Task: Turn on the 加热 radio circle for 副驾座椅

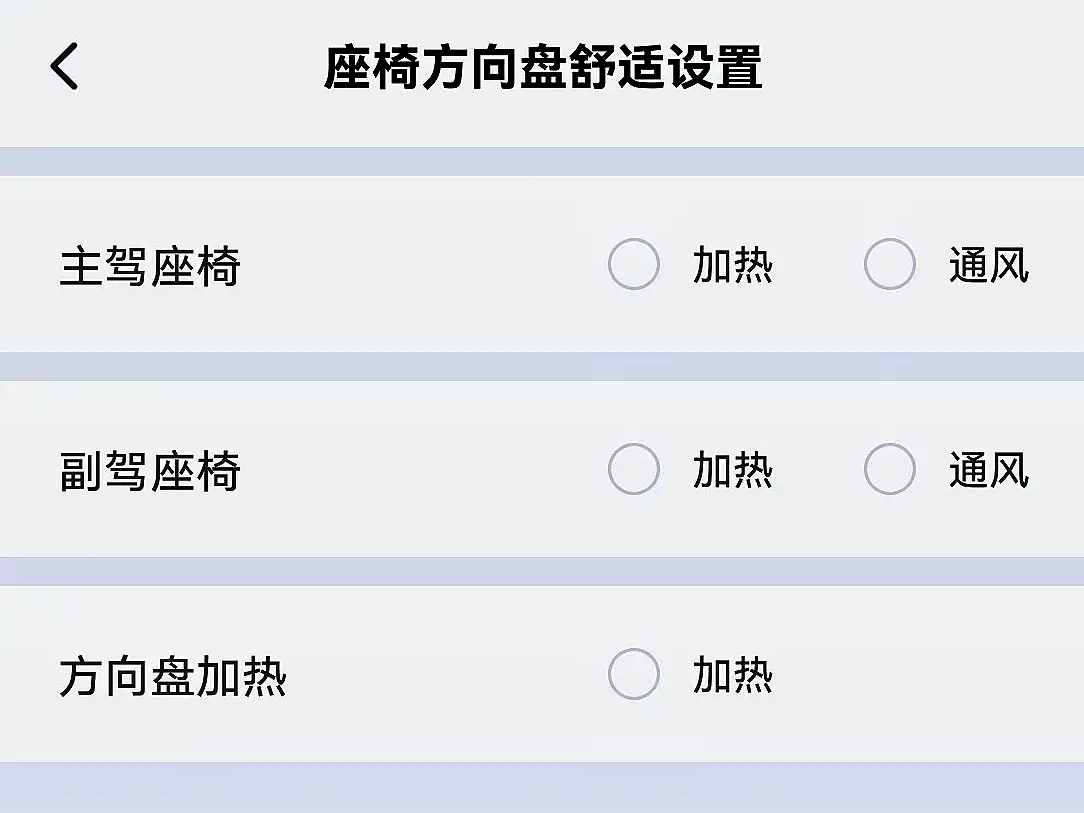Action: [x=634, y=470]
